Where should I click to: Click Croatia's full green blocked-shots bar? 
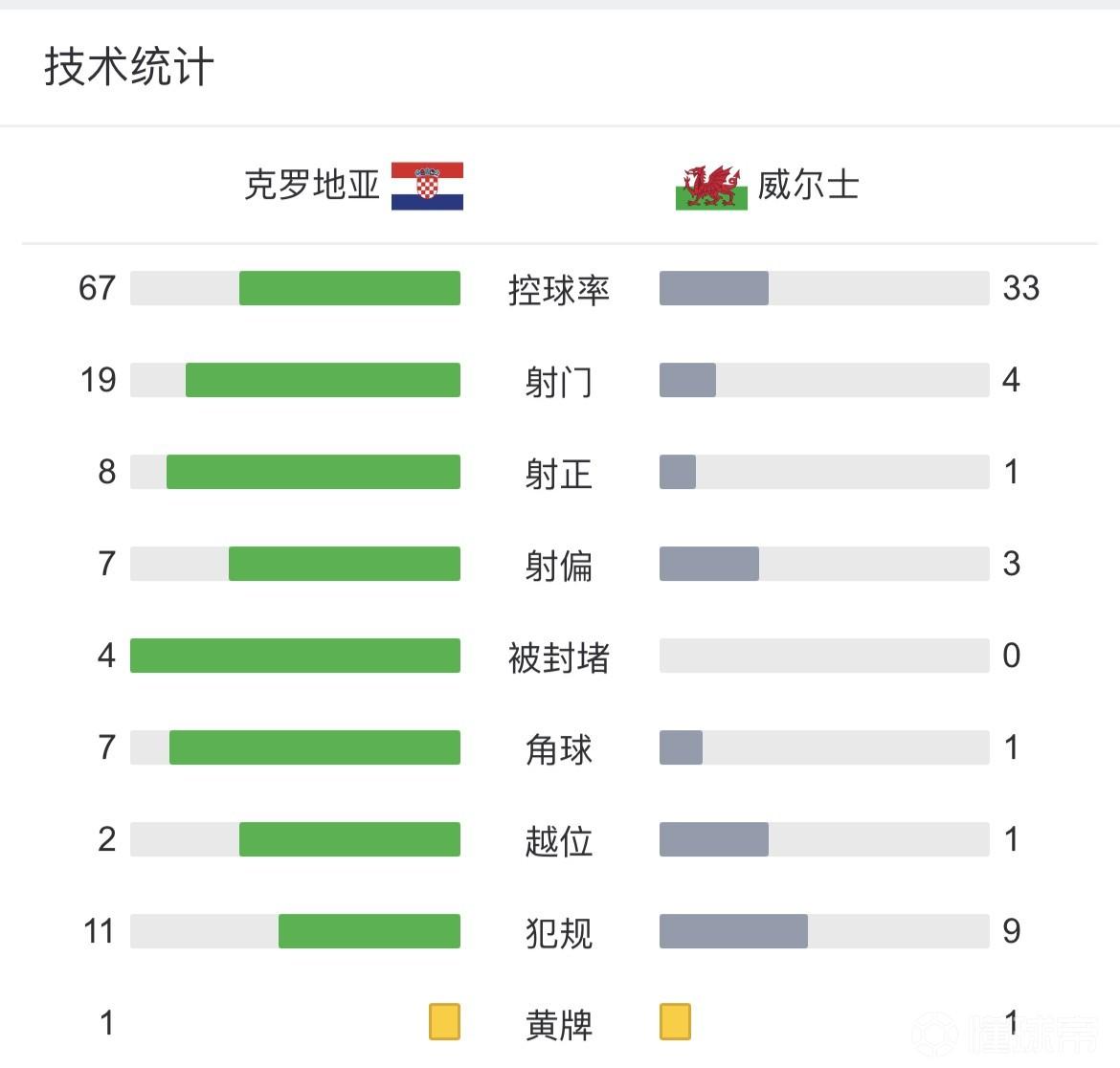tap(295, 656)
